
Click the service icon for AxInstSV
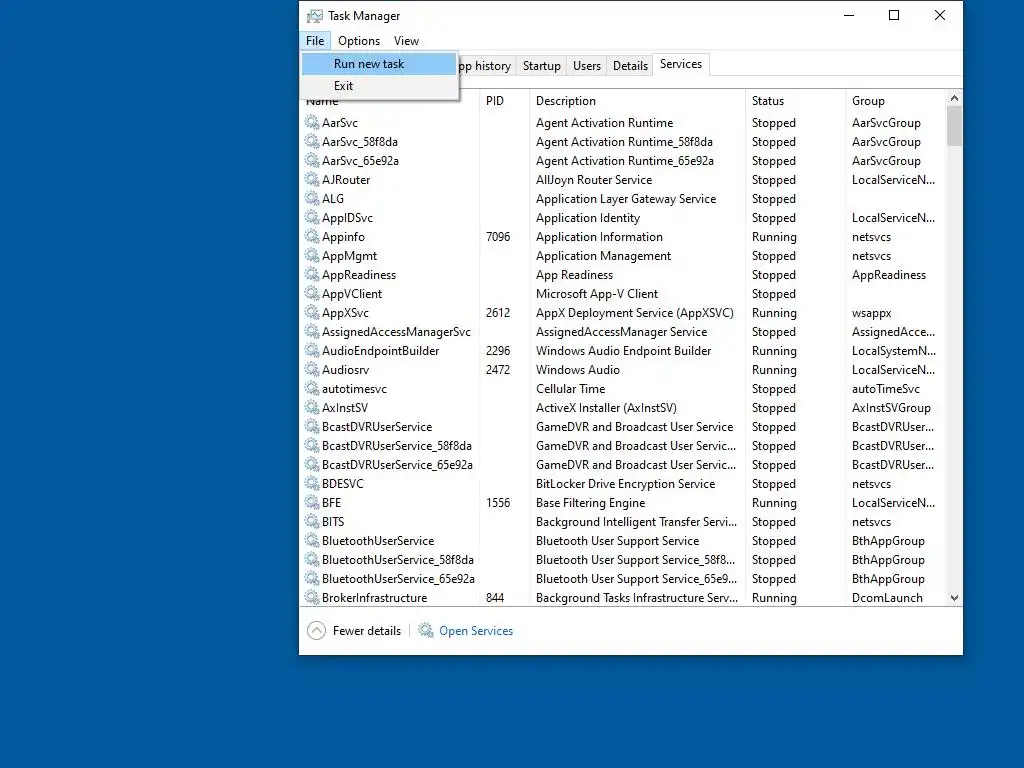point(312,407)
